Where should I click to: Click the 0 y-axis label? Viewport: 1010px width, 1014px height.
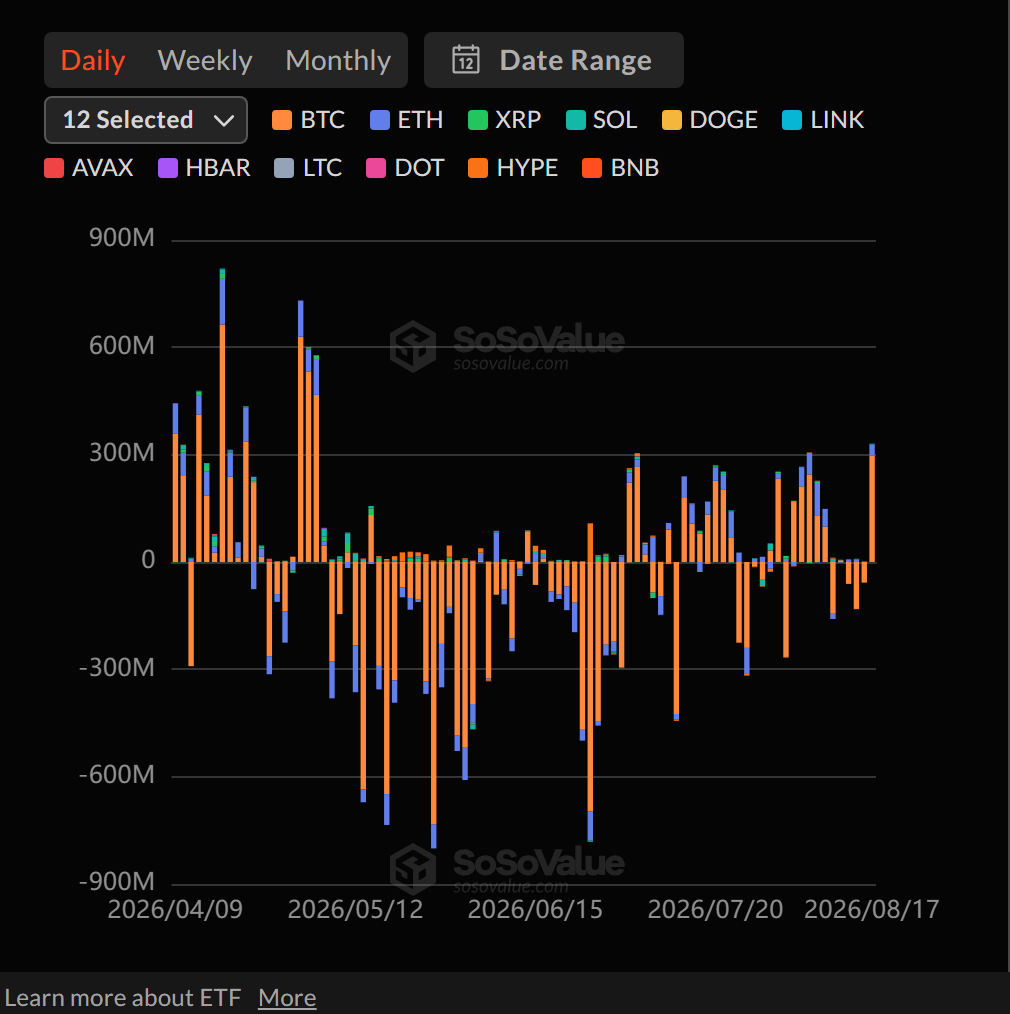[x=148, y=559]
